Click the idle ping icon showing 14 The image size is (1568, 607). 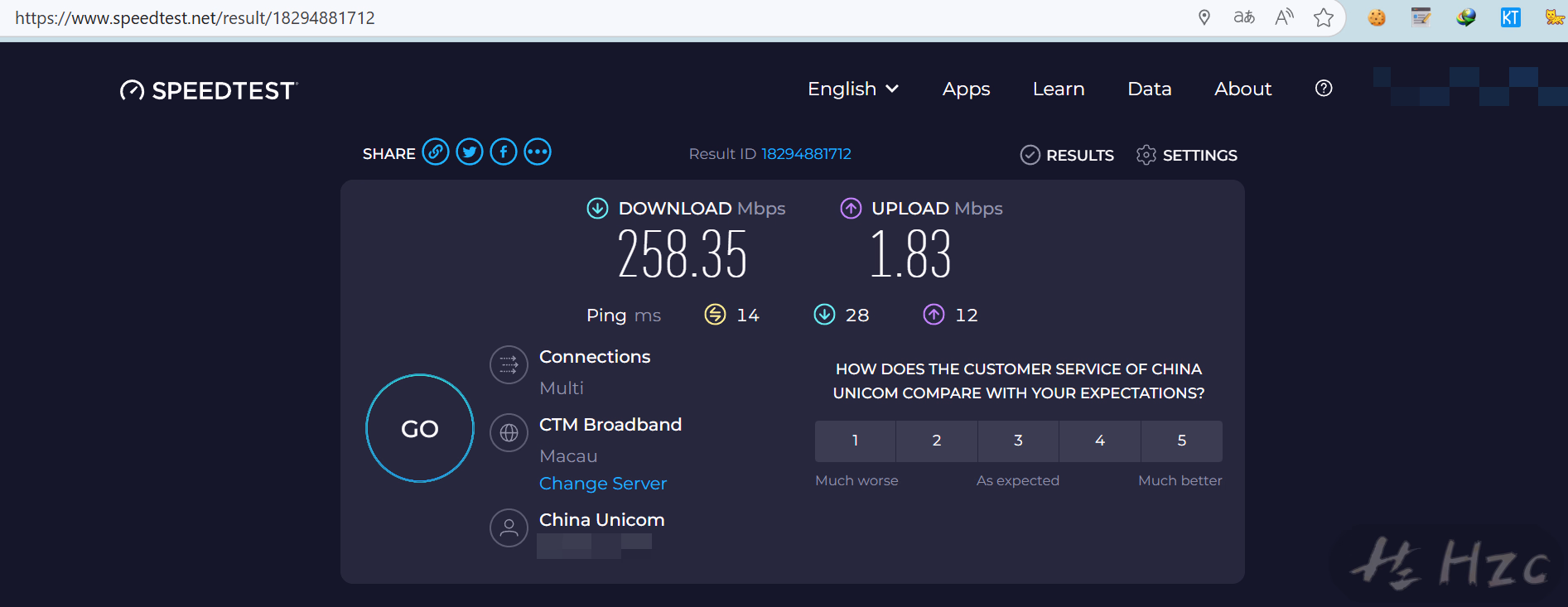715,315
